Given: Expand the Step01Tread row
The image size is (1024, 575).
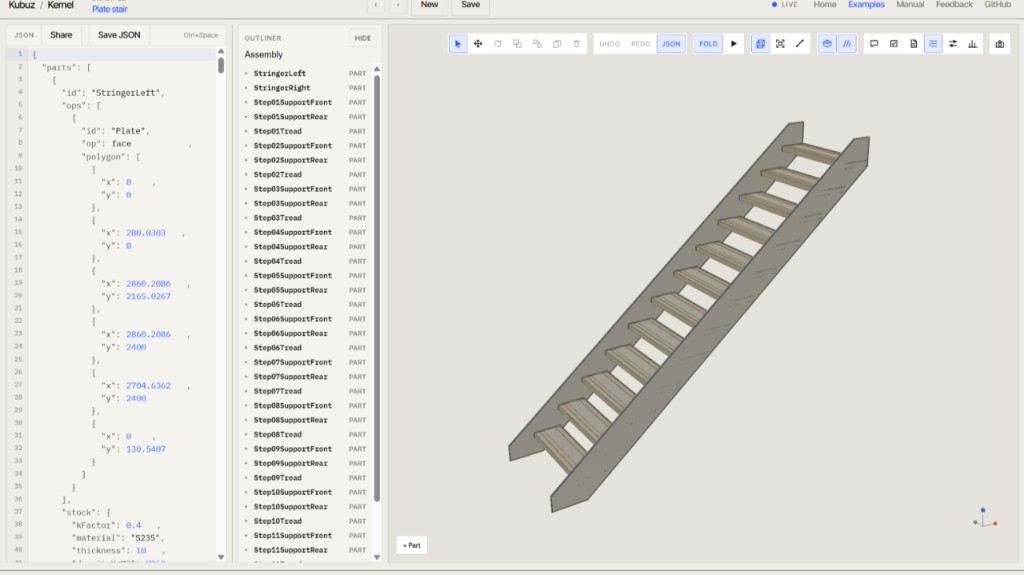Looking at the screenshot, I should tap(246, 131).
